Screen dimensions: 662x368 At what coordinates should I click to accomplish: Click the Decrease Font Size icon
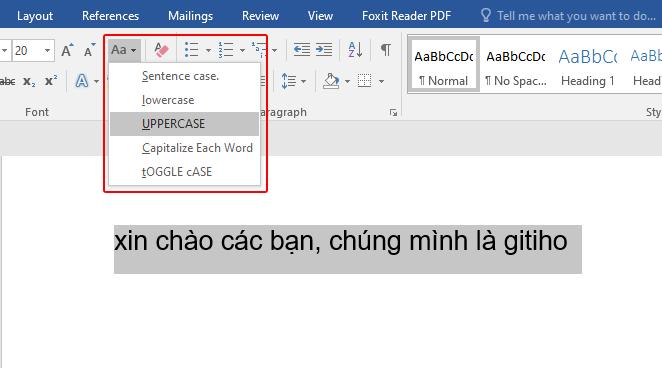coord(89,50)
